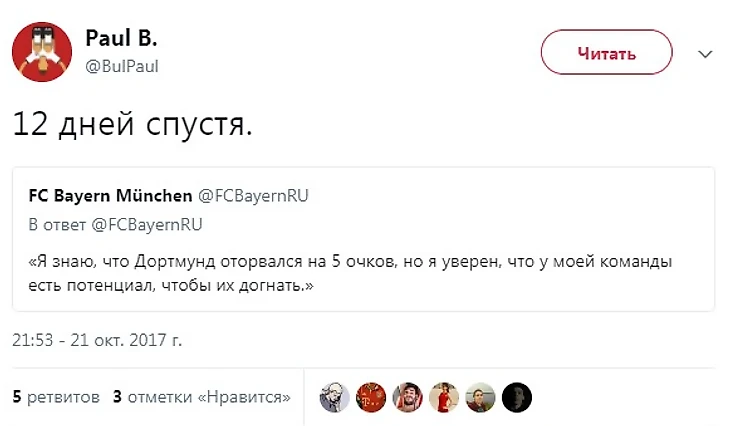
Task: Click the word "ретвитов" in the stats row
Action: (x=63, y=397)
